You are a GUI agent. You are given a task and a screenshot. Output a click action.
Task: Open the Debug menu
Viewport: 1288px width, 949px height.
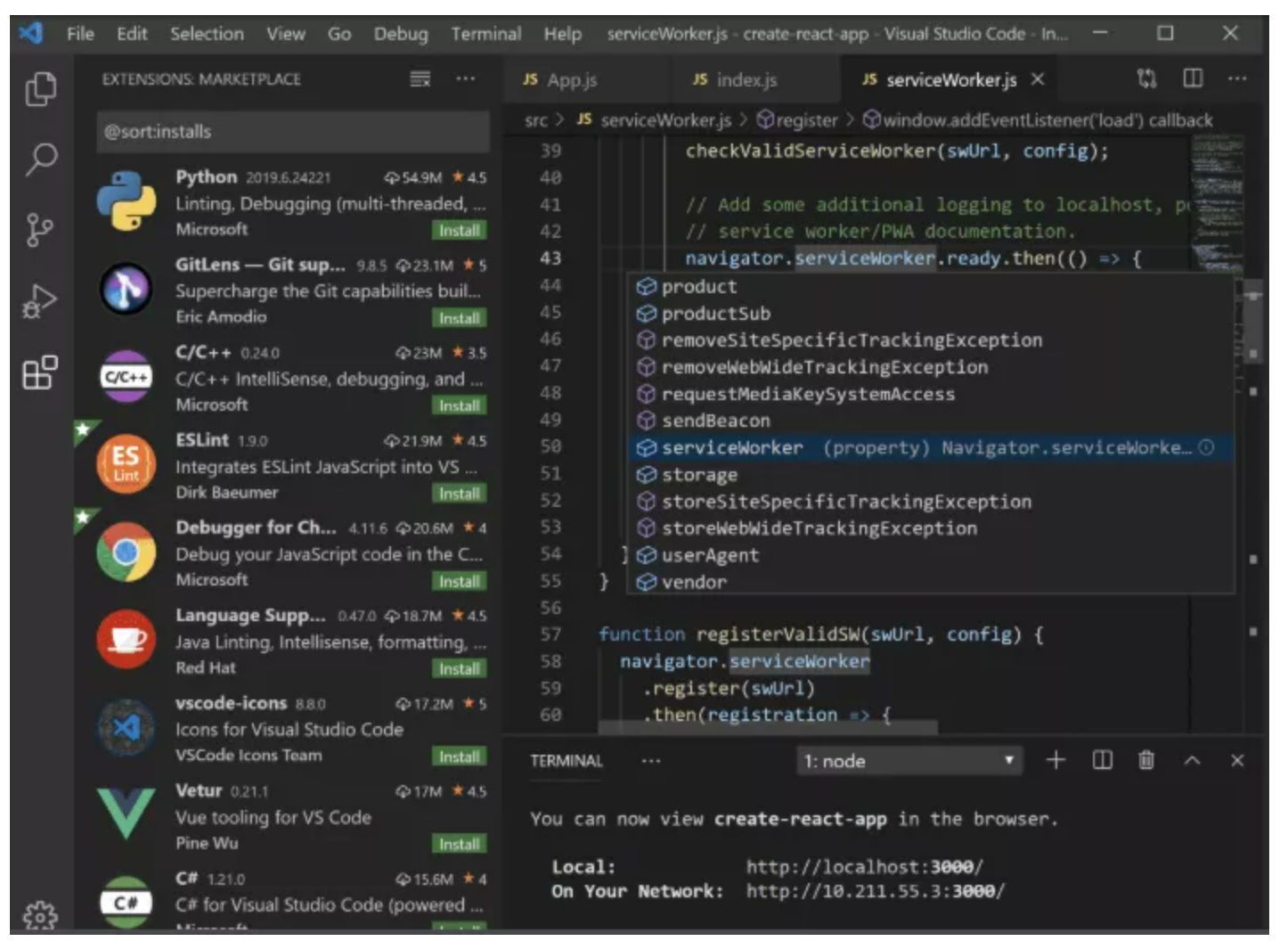pyautogui.click(x=401, y=34)
